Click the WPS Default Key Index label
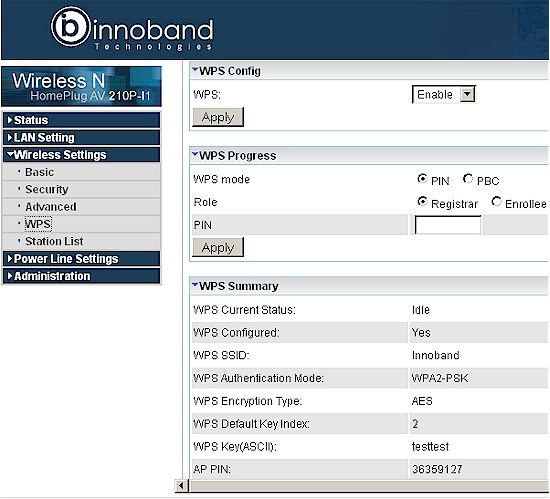Viewport: 550px width, 499px height. click(251, 424)
